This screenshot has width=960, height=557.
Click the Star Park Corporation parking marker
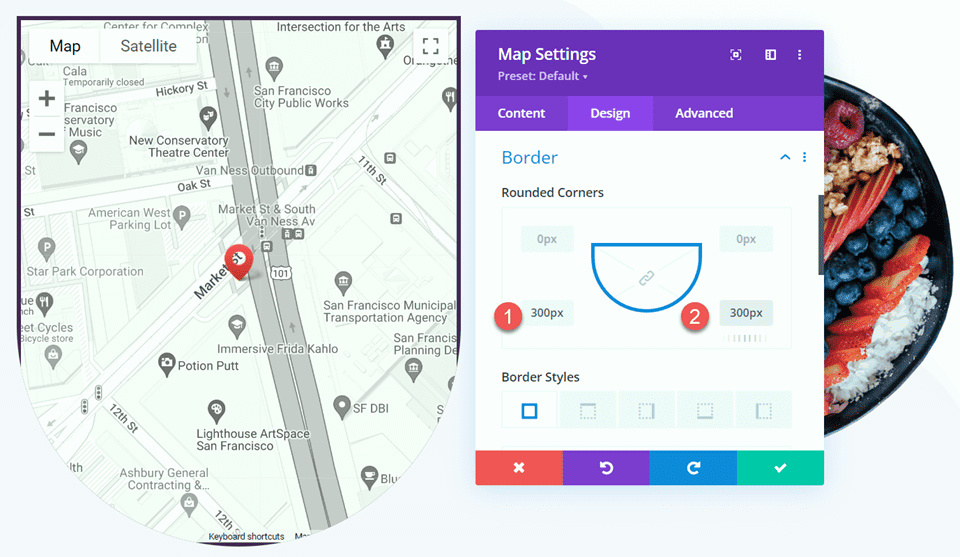point(47,250)
